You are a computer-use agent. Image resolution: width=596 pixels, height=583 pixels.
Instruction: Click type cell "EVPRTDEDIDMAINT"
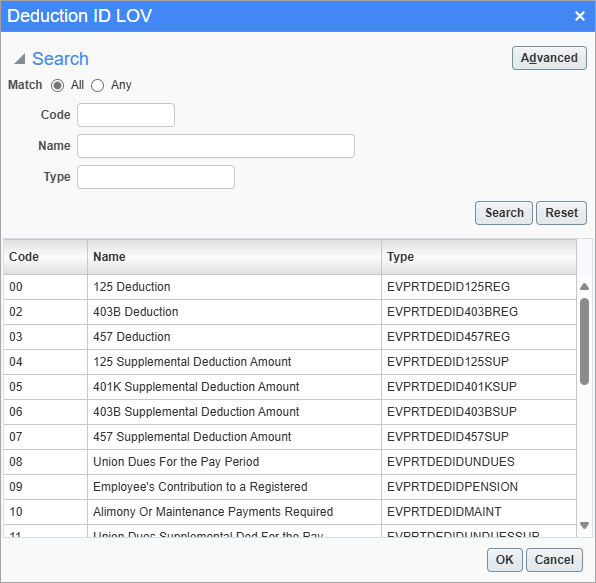(x=479, y=512)
